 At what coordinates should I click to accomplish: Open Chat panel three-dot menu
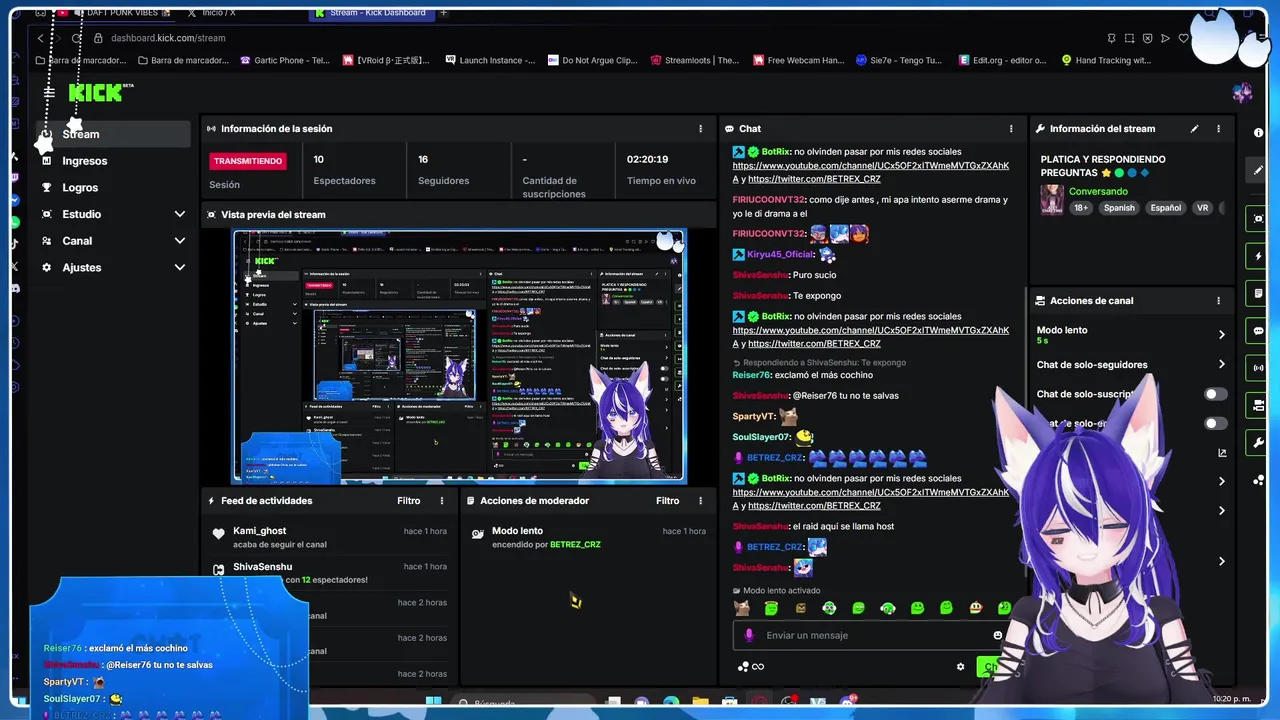pos(1011,129)
